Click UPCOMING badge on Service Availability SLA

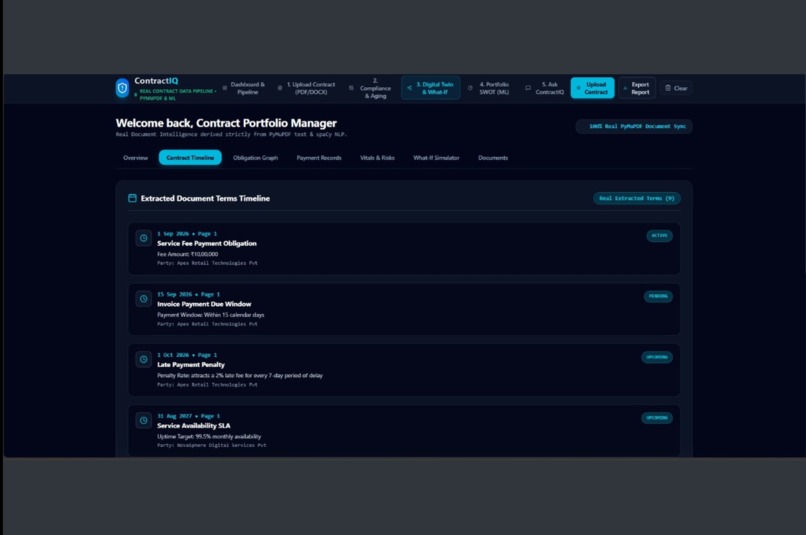click(x=657, y=418)
